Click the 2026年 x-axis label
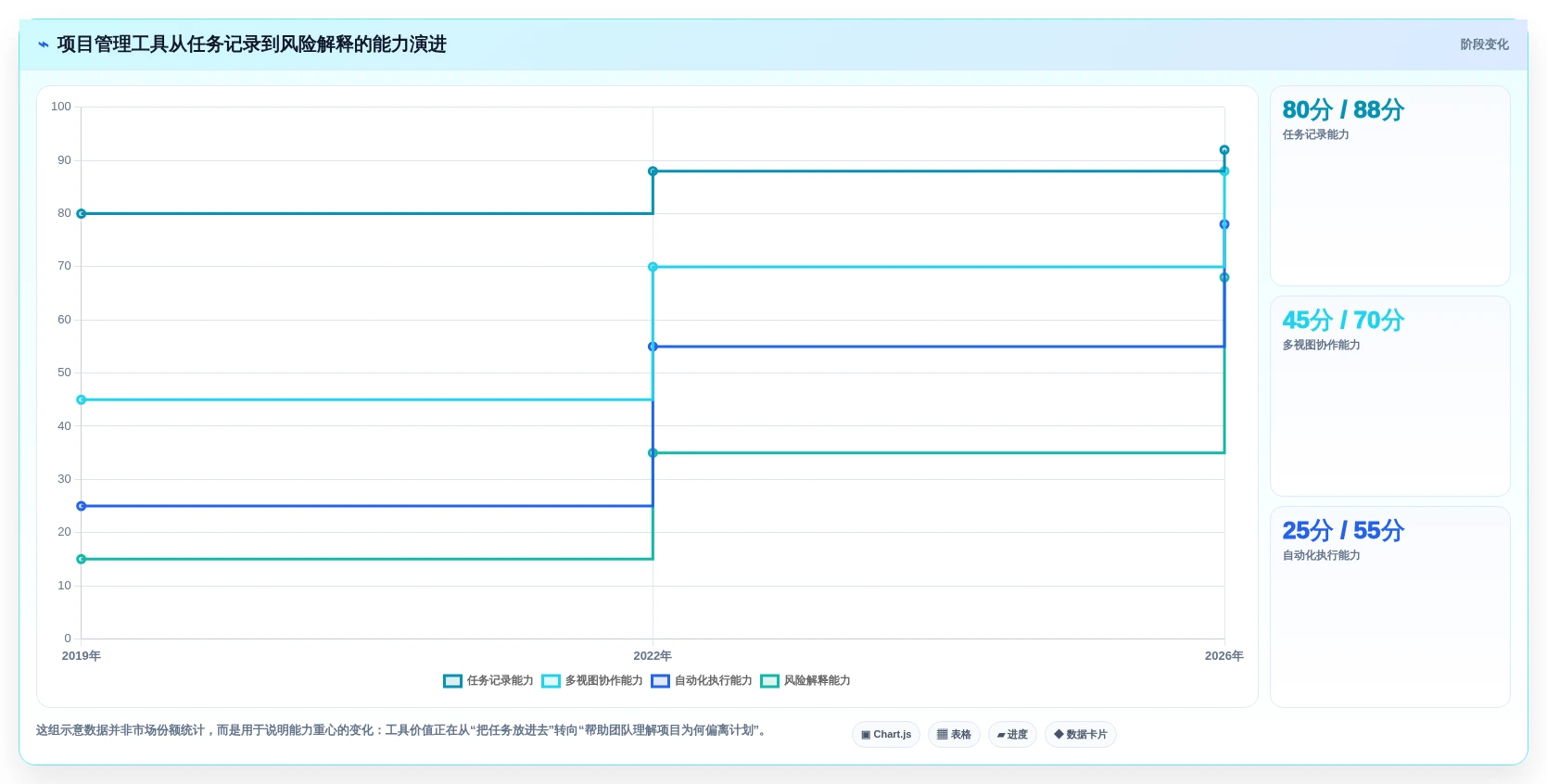The height and width of the screenshot is (784, 1547). click(1224, 655)
